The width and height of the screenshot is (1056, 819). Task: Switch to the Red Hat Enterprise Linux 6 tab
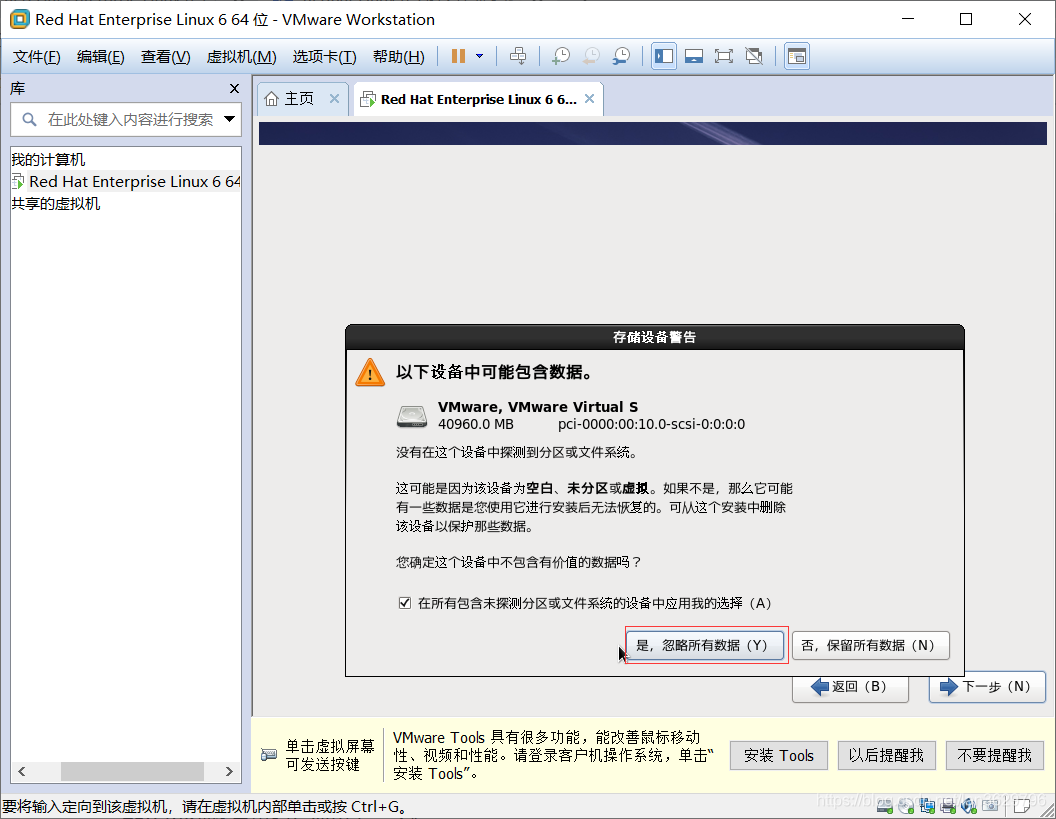tap(478, 99)
